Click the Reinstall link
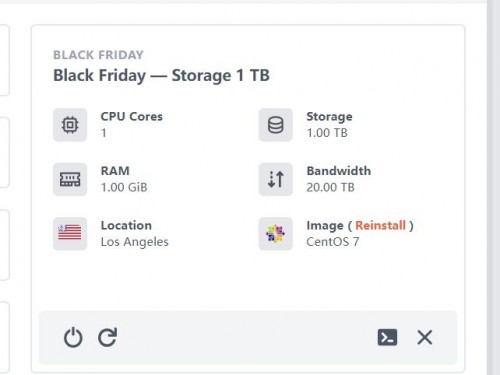Viewport: 500px width, 375px height. click(x=380, y=225)
